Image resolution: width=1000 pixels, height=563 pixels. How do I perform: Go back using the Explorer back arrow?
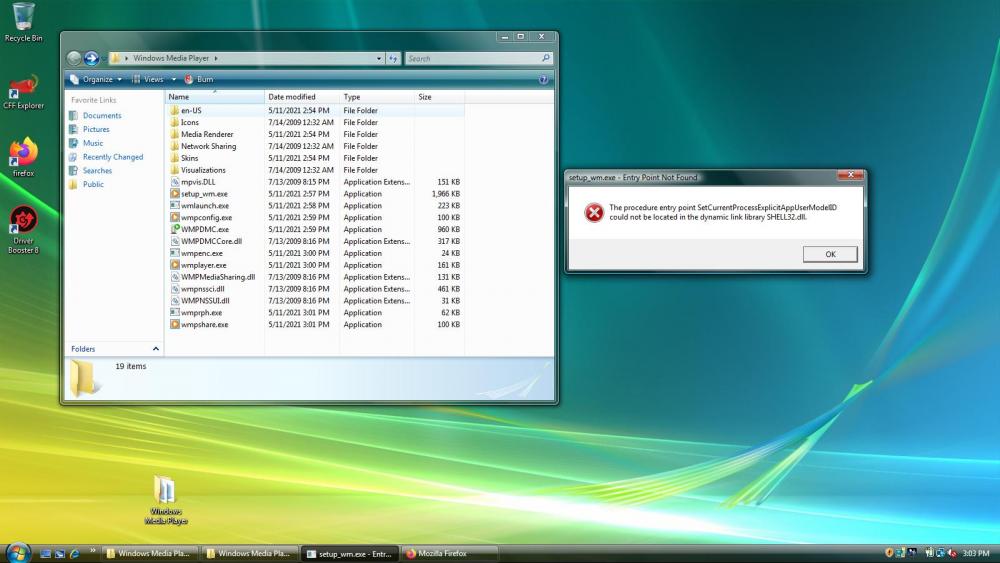click(x=74, y=59)
